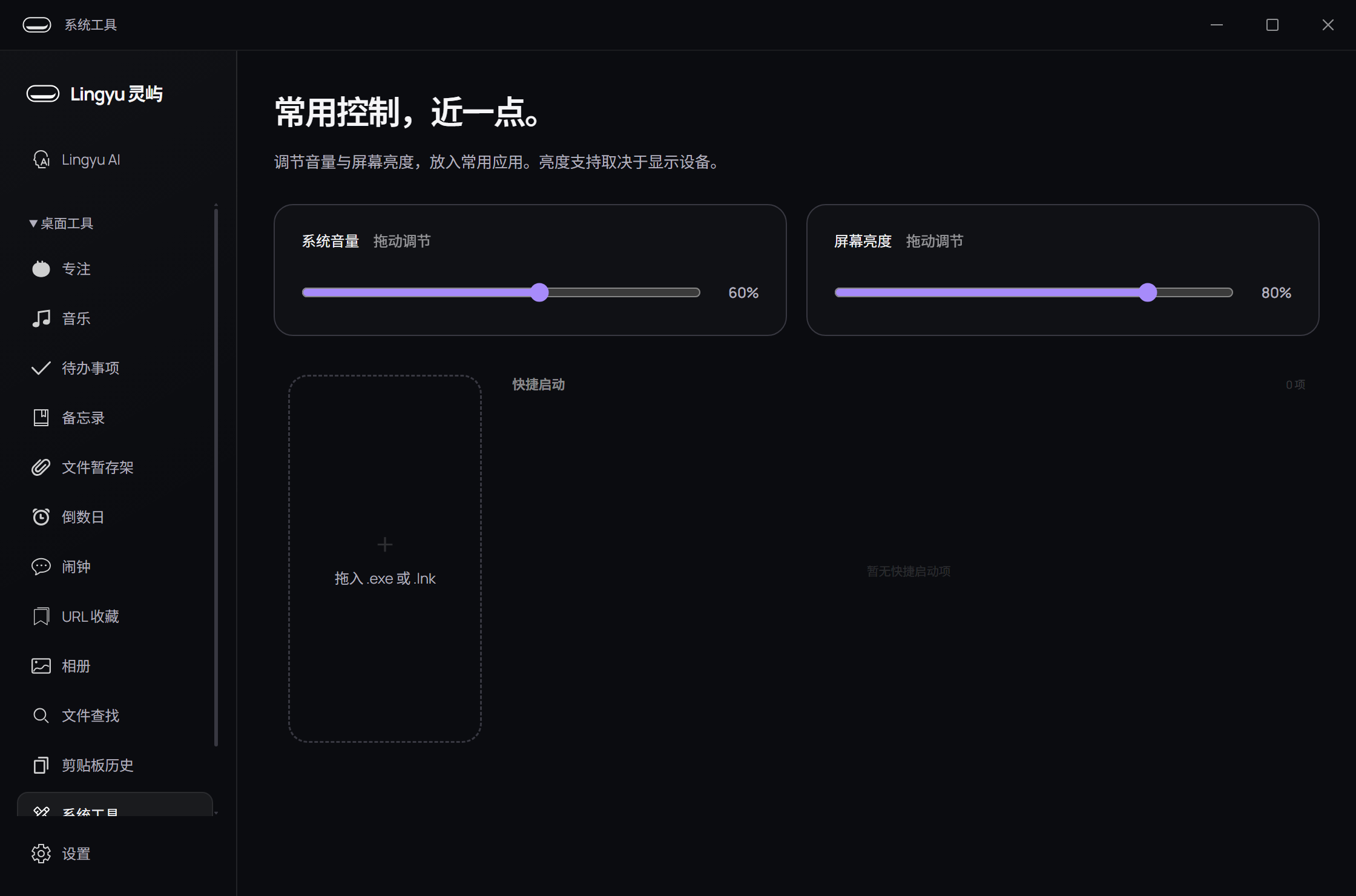Click the 快捷启动 heading
The height and width of the screenshot is (896, 1356).
538,384
